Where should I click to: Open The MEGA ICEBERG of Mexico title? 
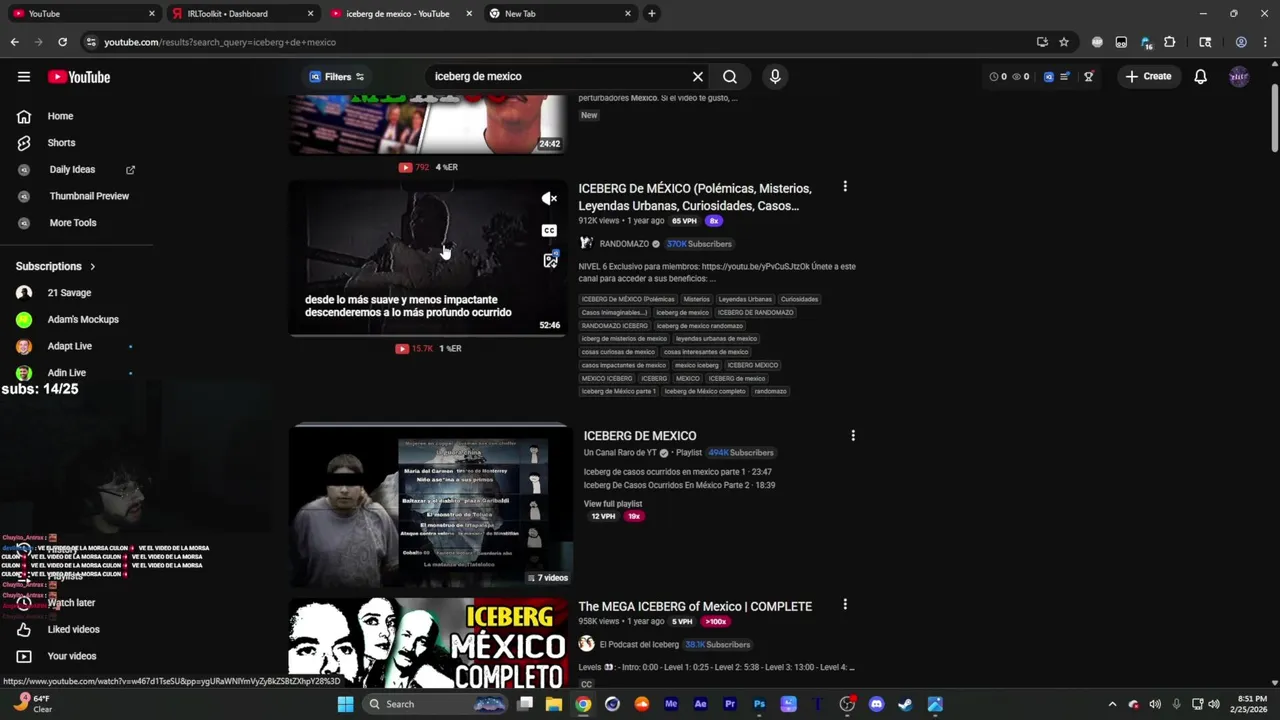point(695,606)
